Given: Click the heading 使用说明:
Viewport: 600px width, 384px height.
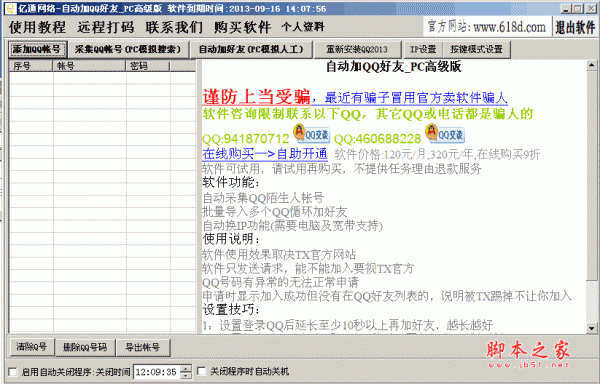Looking at the screenshot, I should [x=231, y=239].
